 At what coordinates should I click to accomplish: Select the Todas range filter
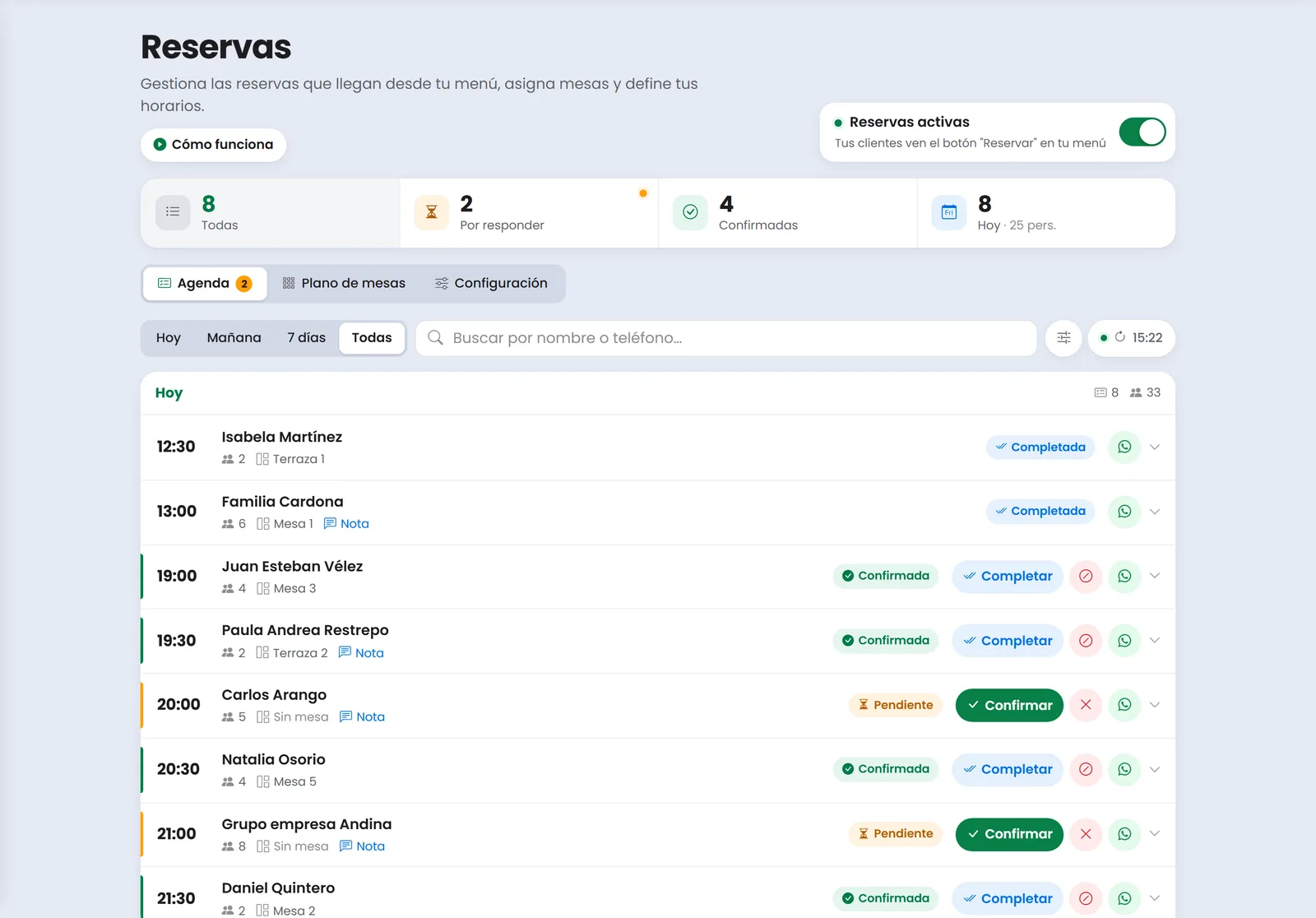[372, 338]
